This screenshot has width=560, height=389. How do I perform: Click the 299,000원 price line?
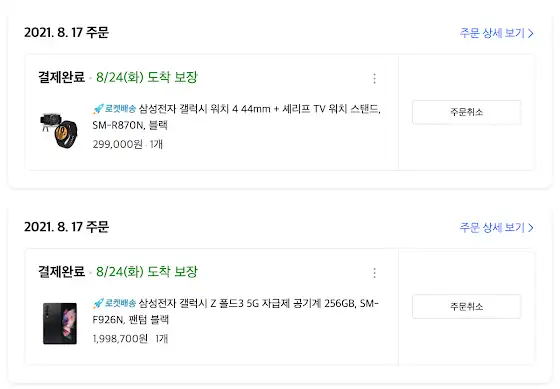click(128, 144)
